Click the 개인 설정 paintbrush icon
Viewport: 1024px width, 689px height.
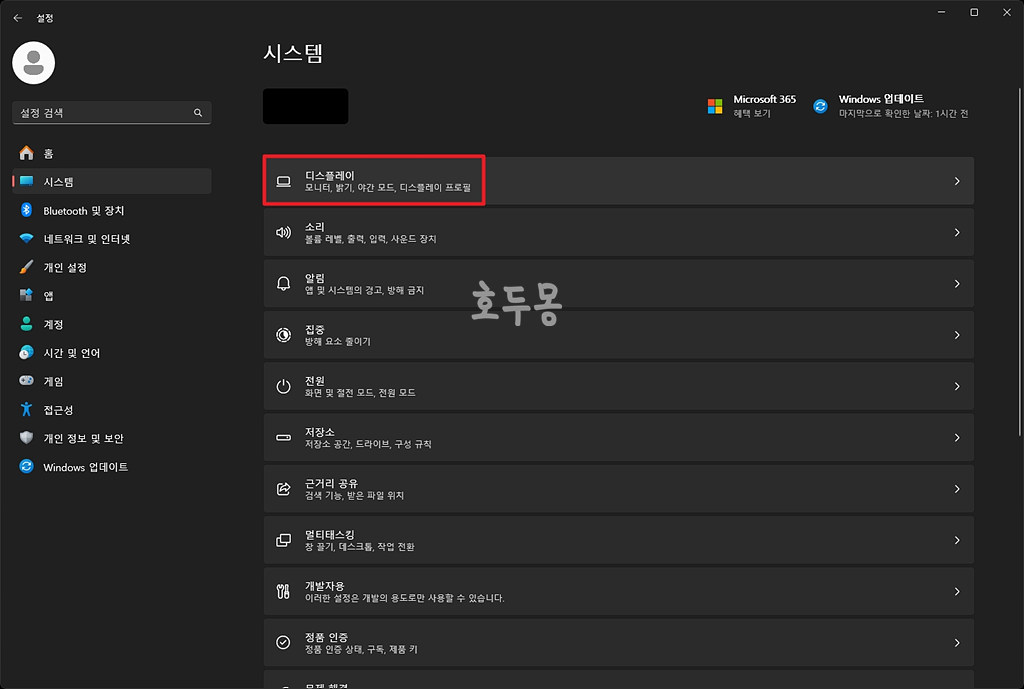click(x=26, y=267)
